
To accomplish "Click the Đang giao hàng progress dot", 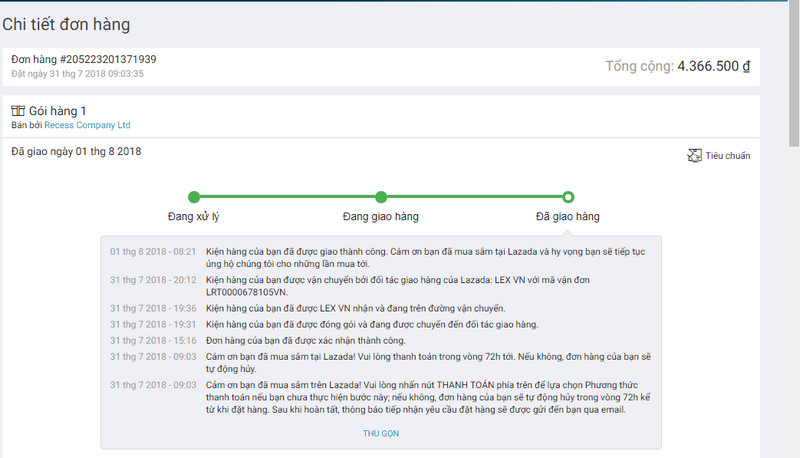I will [x=381, y=197].
